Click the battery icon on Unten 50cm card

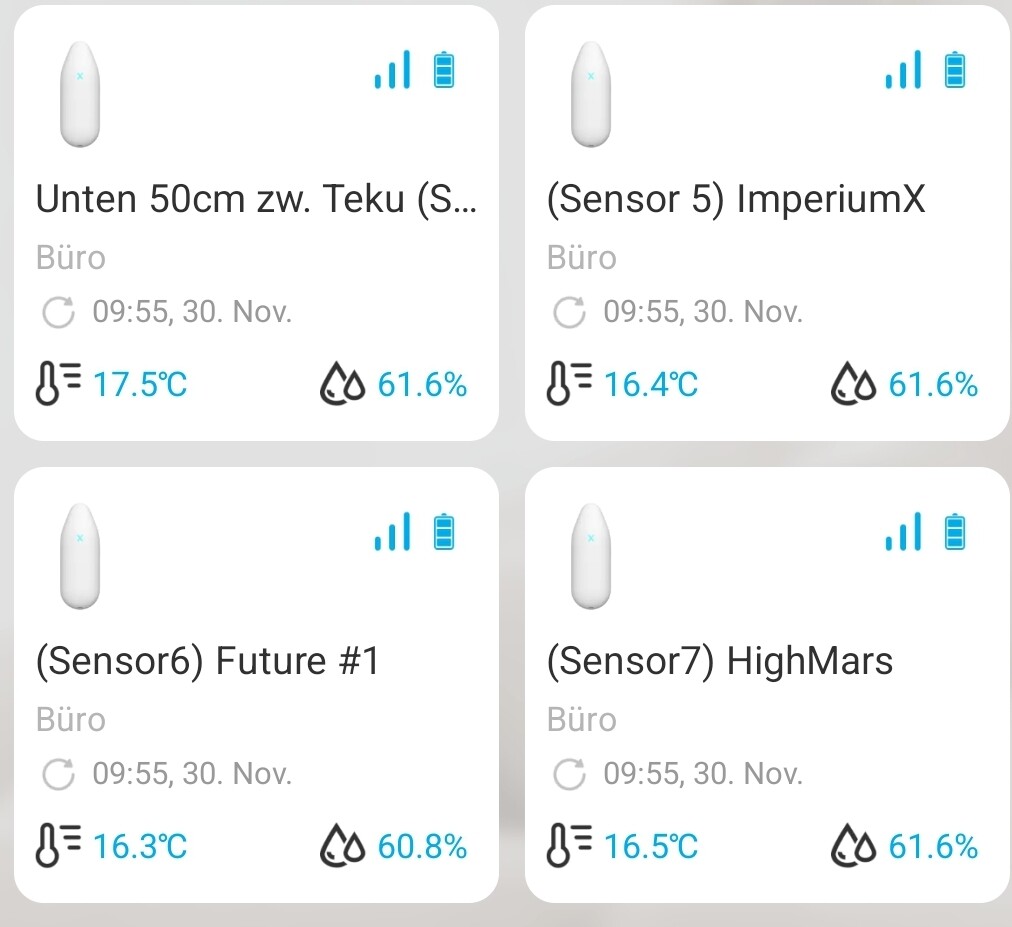[445, 71]
